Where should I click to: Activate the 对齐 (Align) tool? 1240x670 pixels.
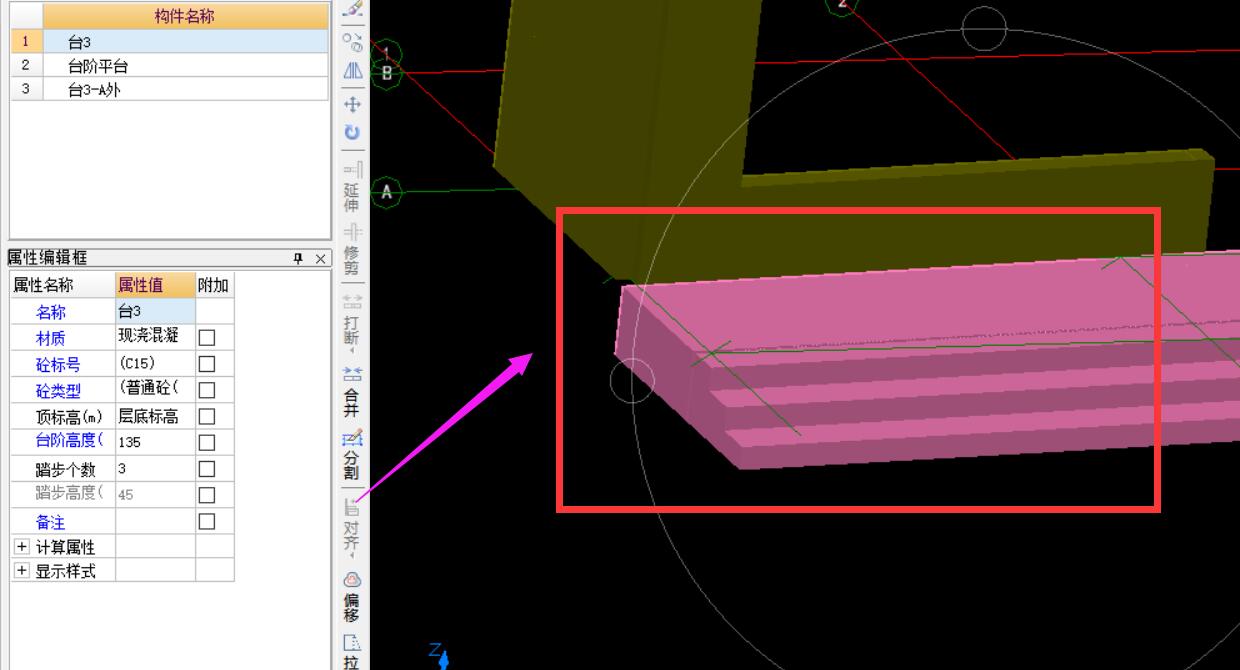(352, 526)
